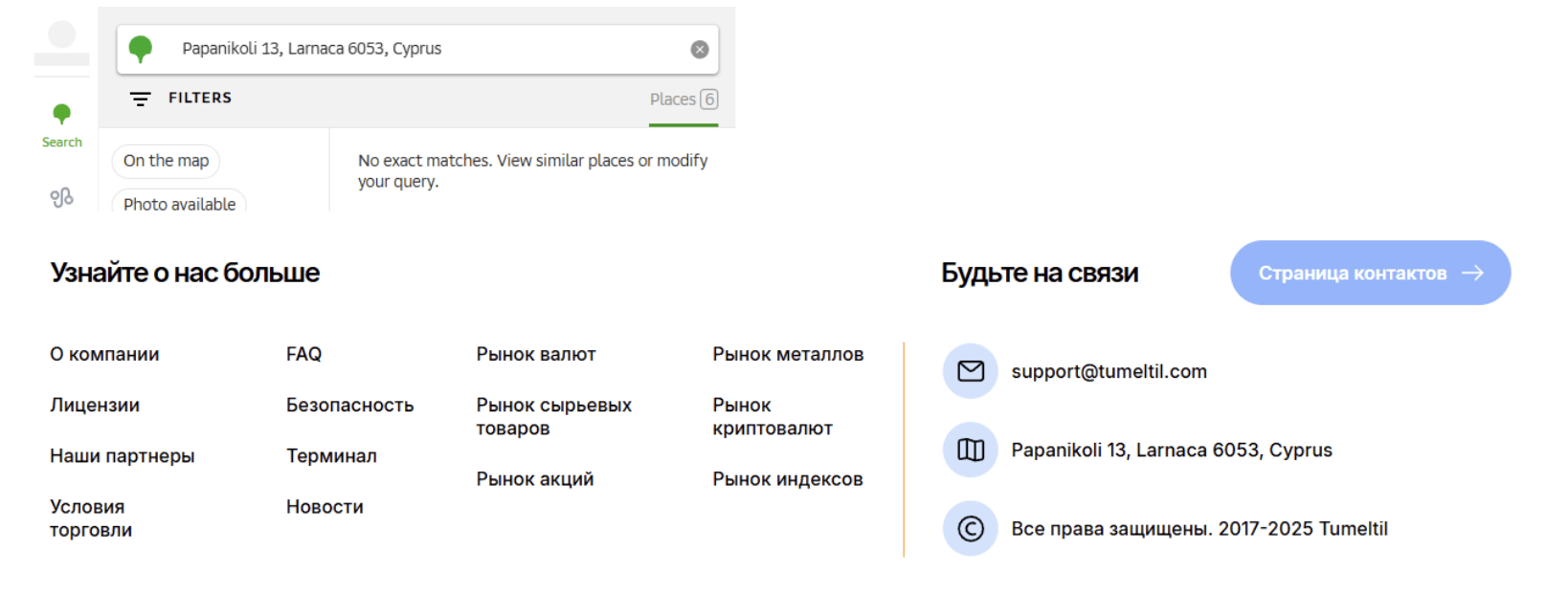Click the FILTERS lines icon
This screenshot has height=595, width=1568.
[x=141, y=99]
